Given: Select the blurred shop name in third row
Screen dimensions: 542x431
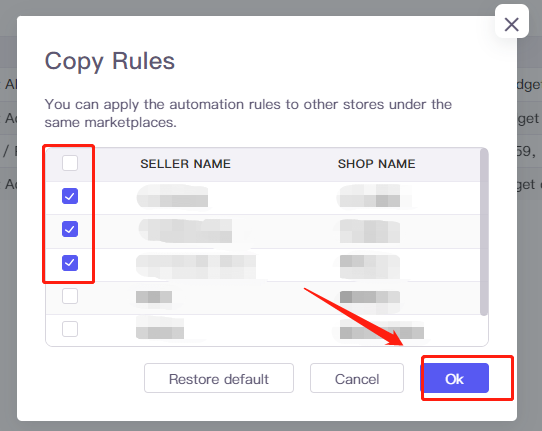Looking at the screenshot, I should pos(370,267).
